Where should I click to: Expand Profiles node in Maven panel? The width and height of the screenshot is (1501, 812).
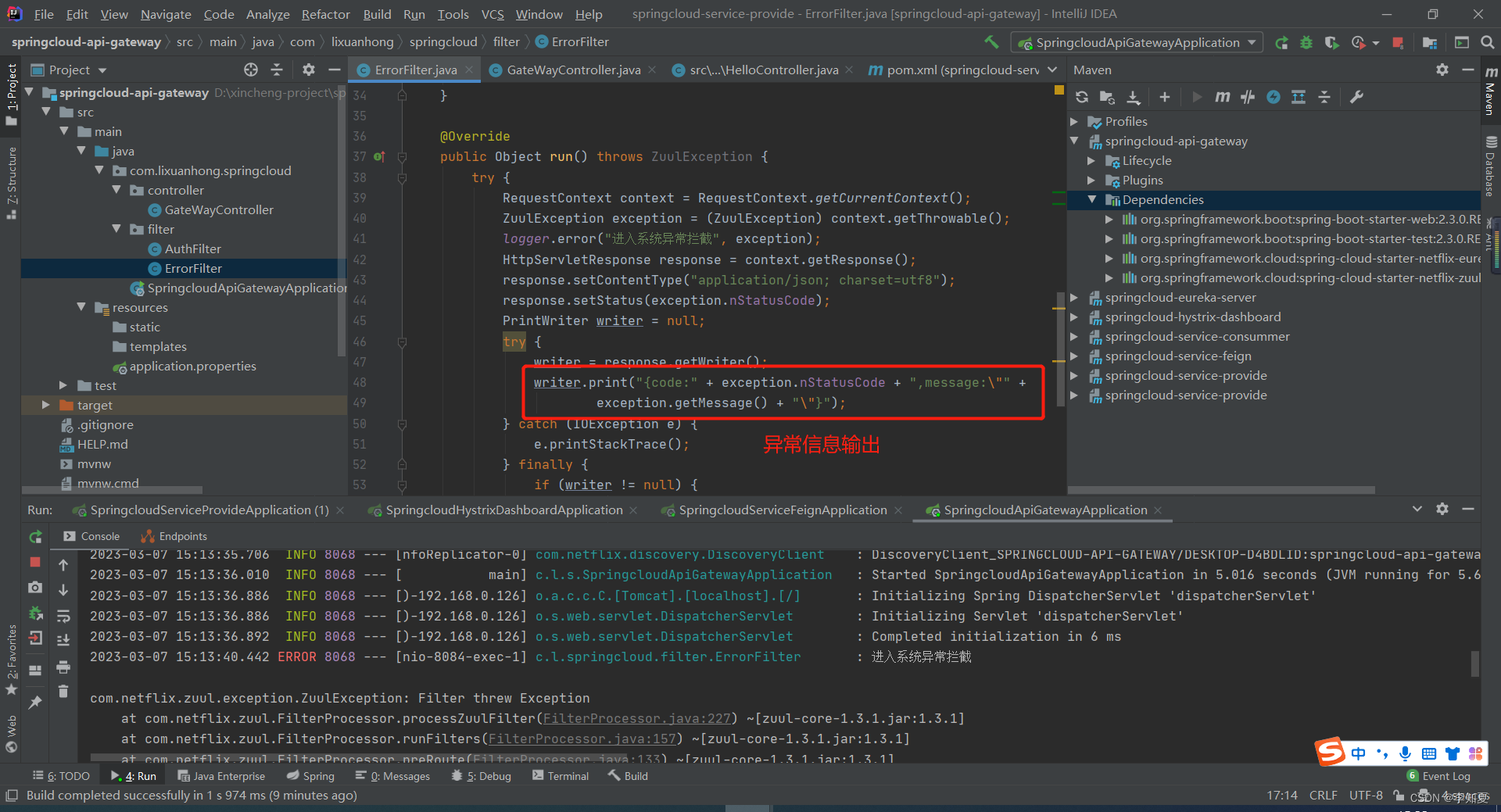click(x=1075, y=122)
